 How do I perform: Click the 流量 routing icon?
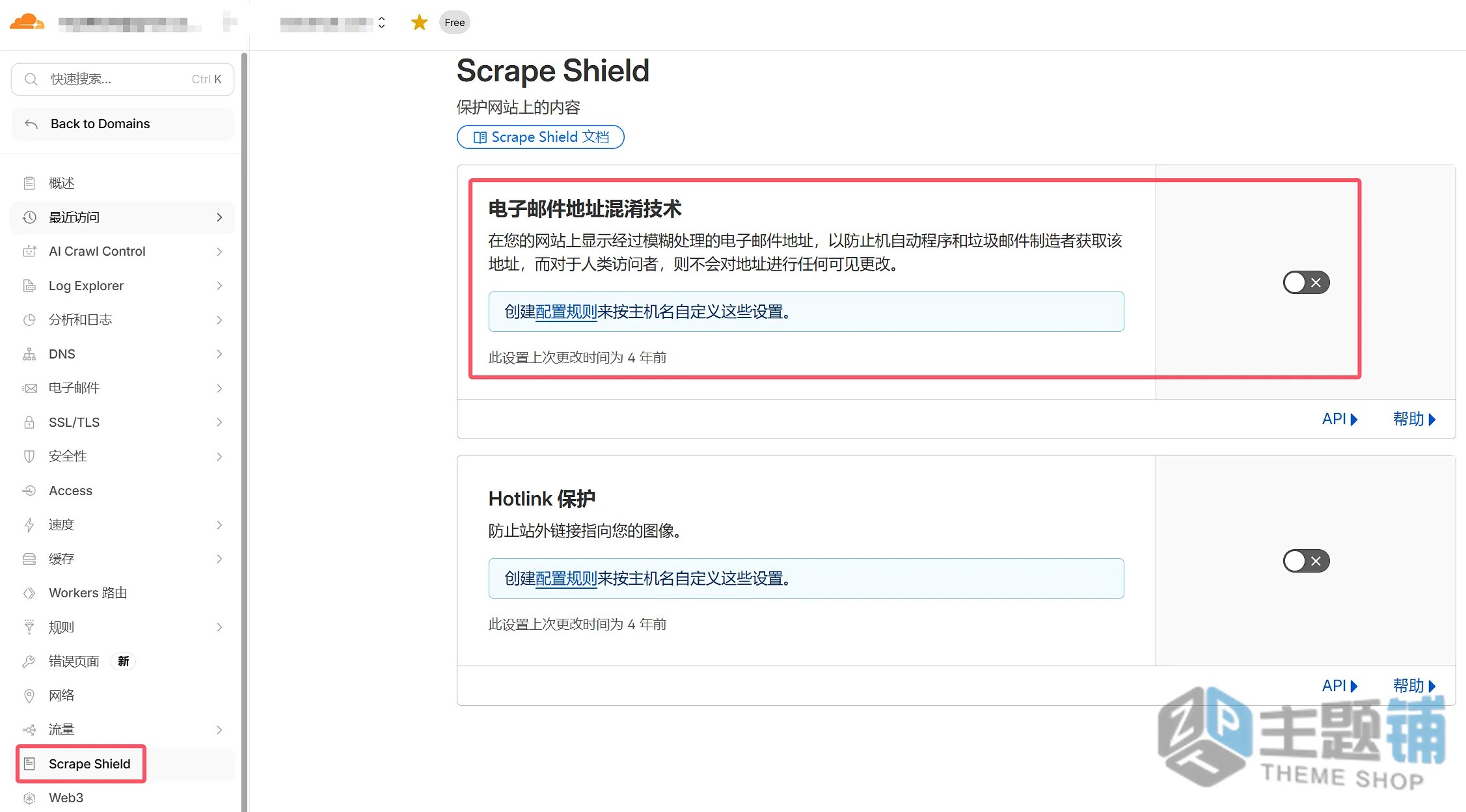pyautogui.click(x=29, y=730)
